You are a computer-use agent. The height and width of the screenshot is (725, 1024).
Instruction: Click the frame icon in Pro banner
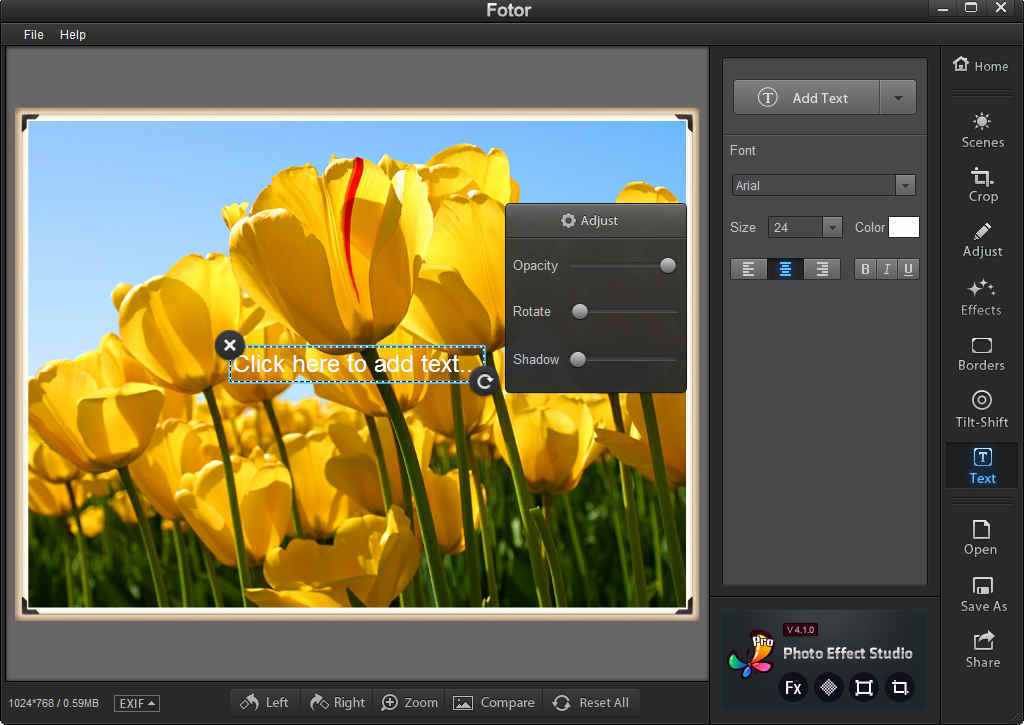(863, 688)
